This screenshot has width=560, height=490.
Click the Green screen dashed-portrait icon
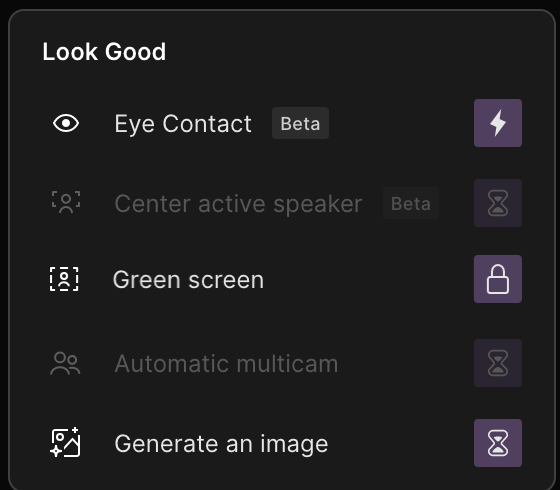click(x=64, y=279)
